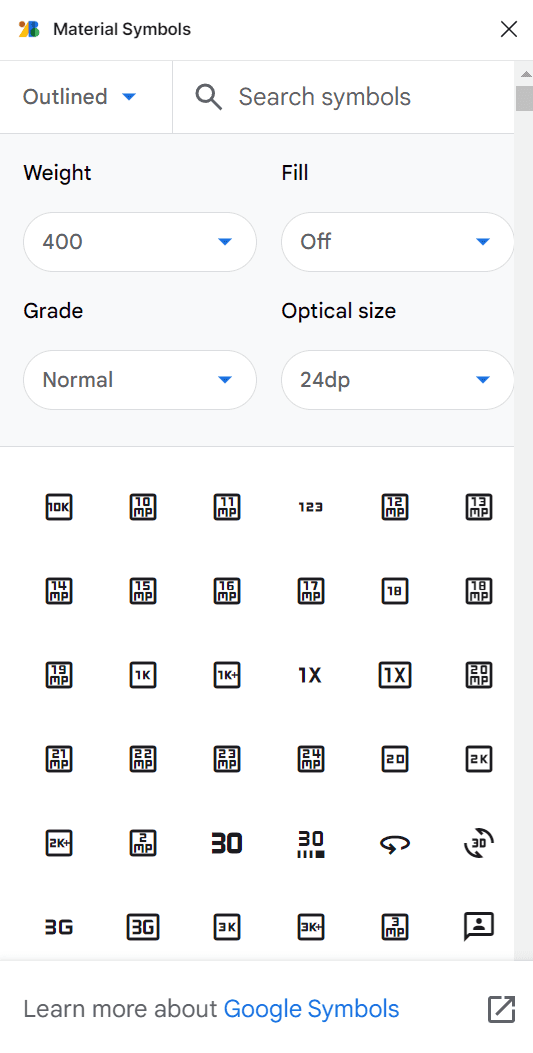Choose the 123 numbers symbol

[311, 508]
